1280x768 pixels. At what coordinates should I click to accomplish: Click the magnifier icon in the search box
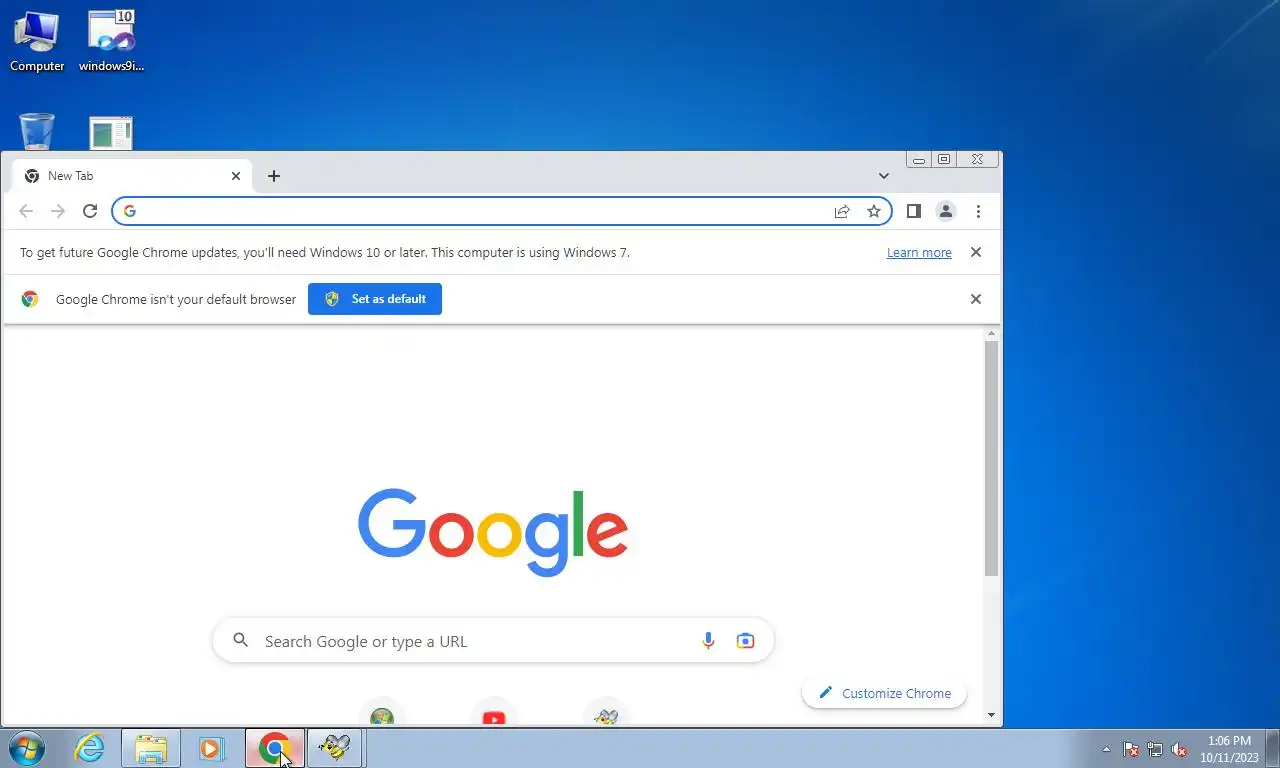pos(240,640)
